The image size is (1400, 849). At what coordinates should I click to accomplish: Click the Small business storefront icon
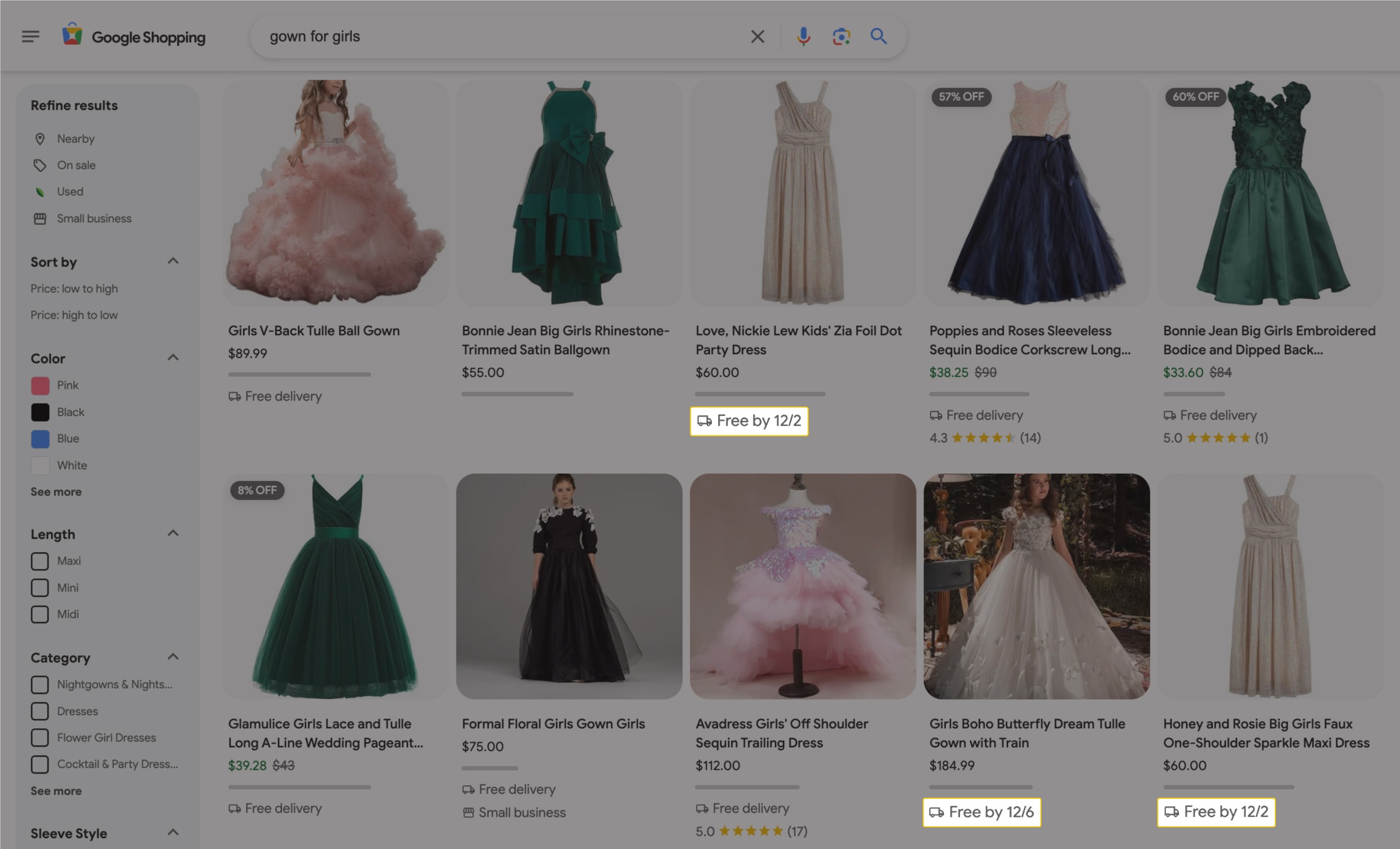[40, 219]
